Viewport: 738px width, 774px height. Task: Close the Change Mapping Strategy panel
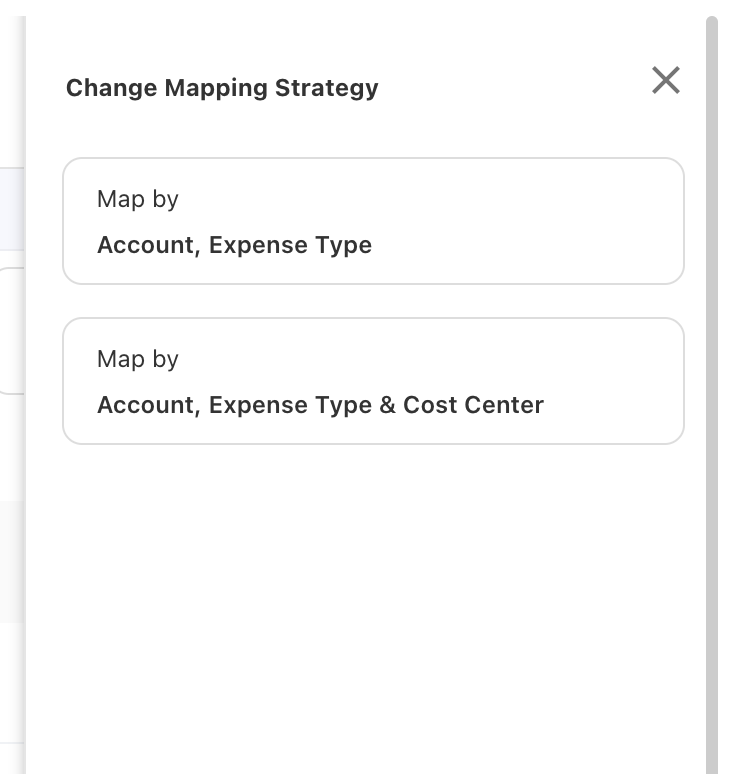[x=665, y=80]
